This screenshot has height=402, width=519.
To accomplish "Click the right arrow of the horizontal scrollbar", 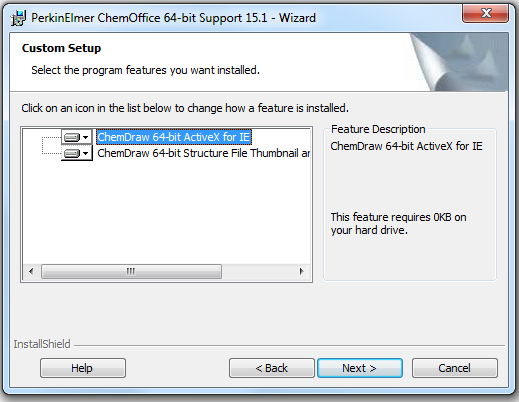I will coord(301,271).
